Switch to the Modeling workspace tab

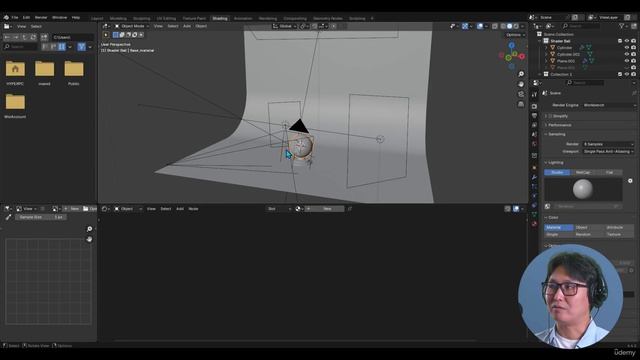[118, 18]
